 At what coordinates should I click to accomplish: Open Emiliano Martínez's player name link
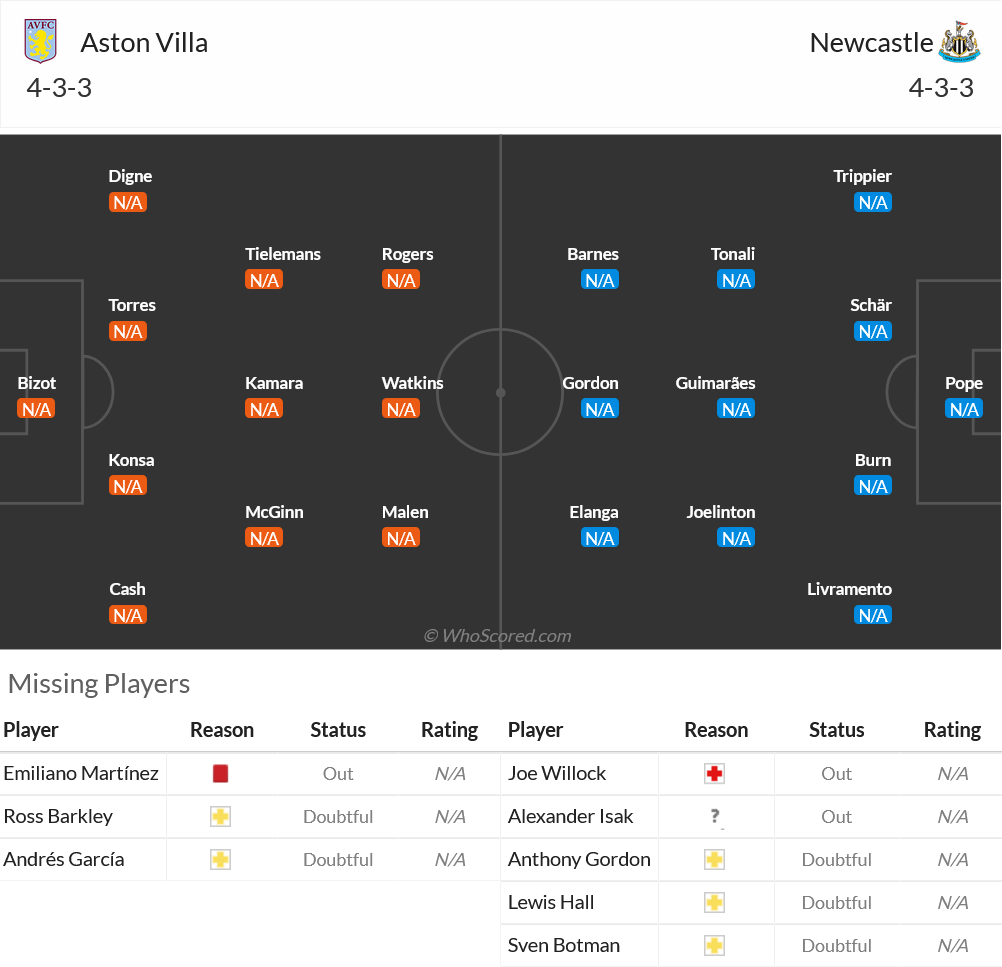click(81, 773)
